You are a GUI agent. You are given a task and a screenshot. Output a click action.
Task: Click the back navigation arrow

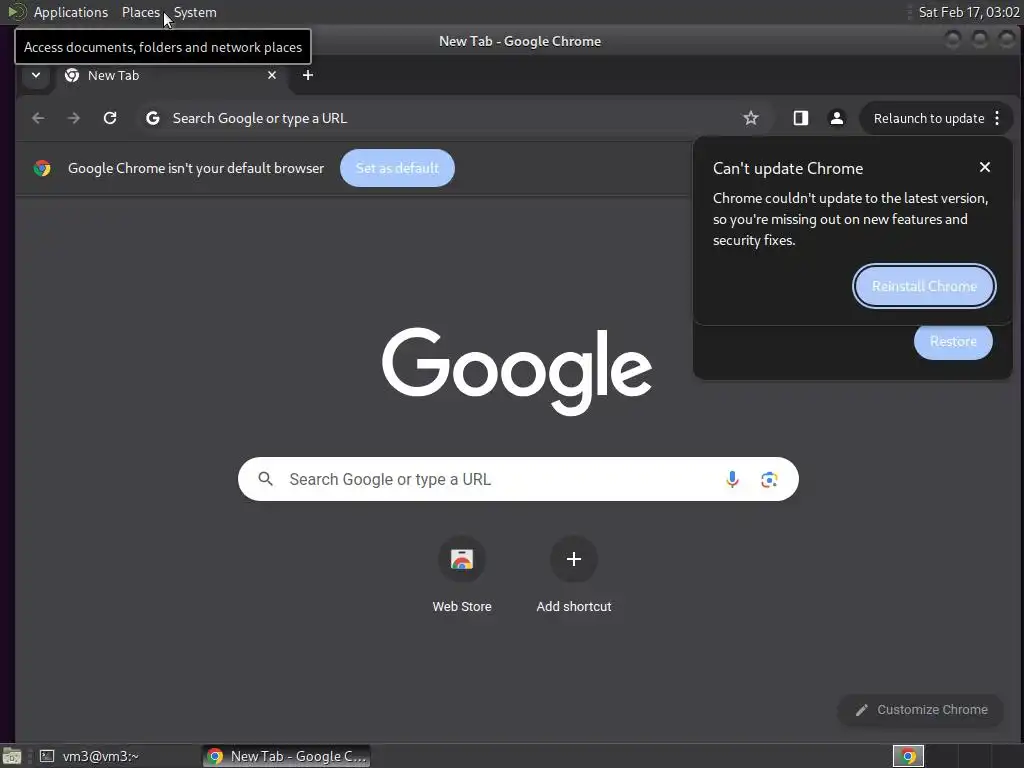click(38, 118)
